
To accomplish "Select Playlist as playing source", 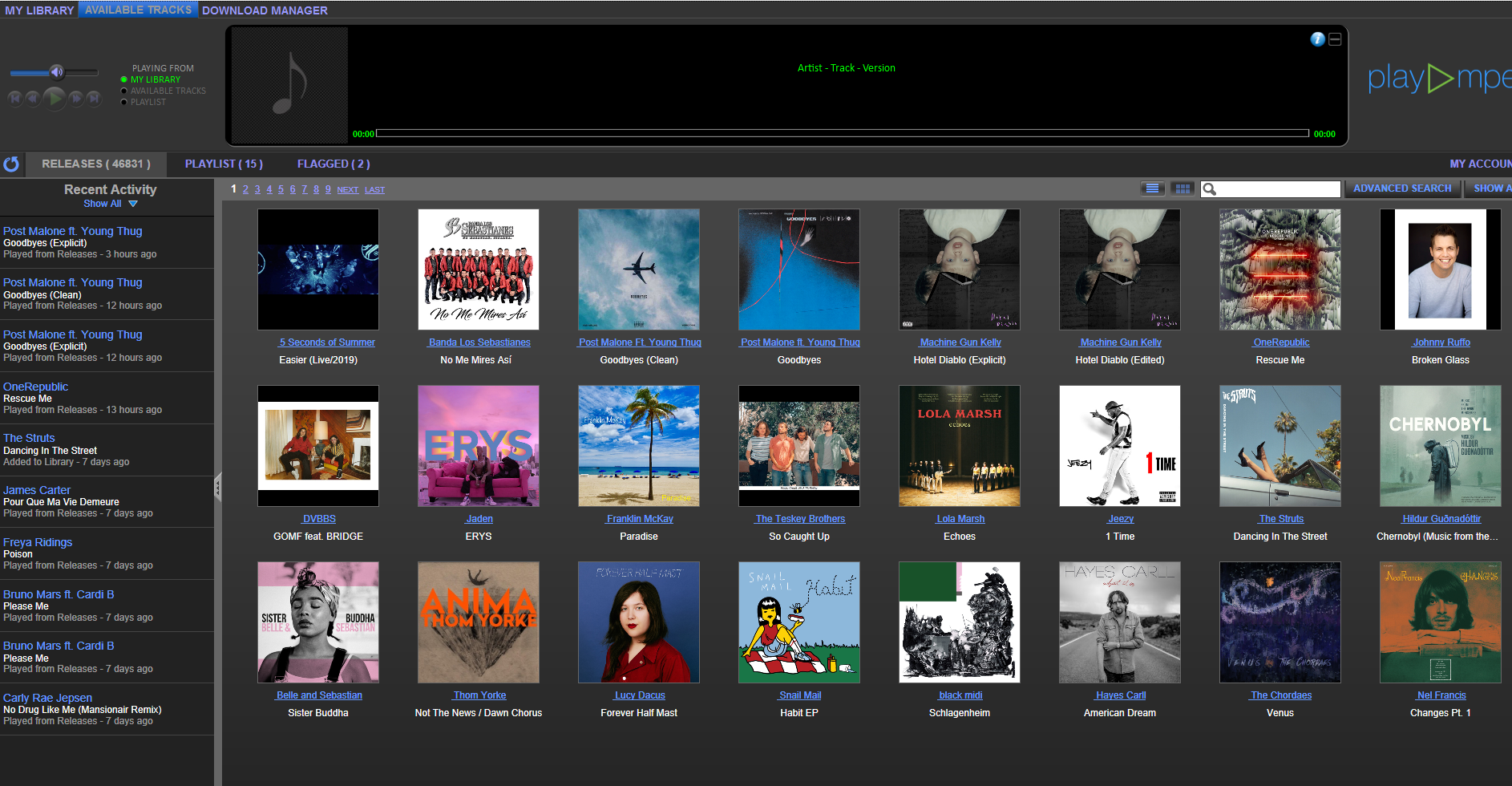I will coord(144,102).
